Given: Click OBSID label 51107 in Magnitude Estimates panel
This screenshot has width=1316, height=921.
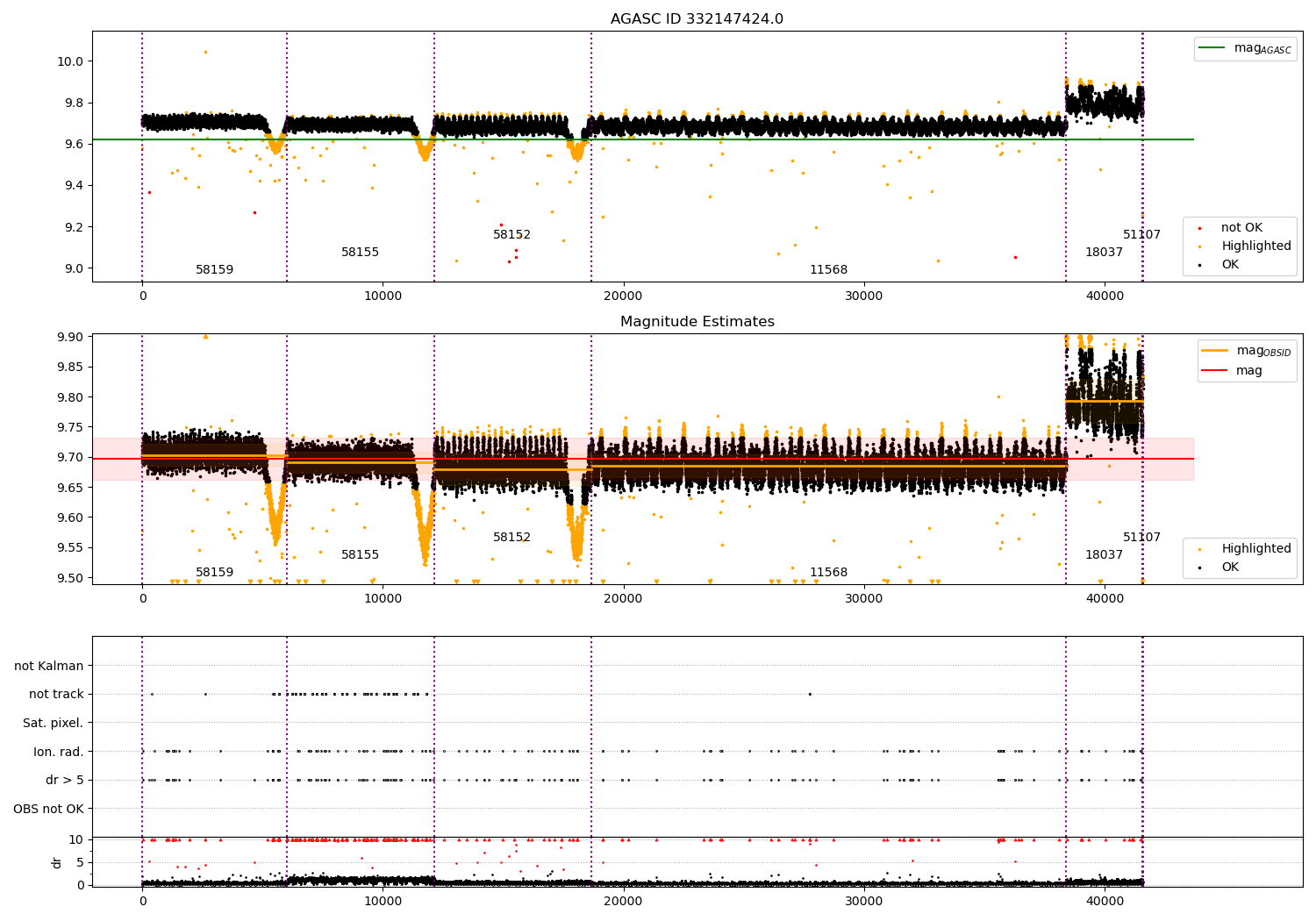Looking at the screenshot, I should [1141, 538].
